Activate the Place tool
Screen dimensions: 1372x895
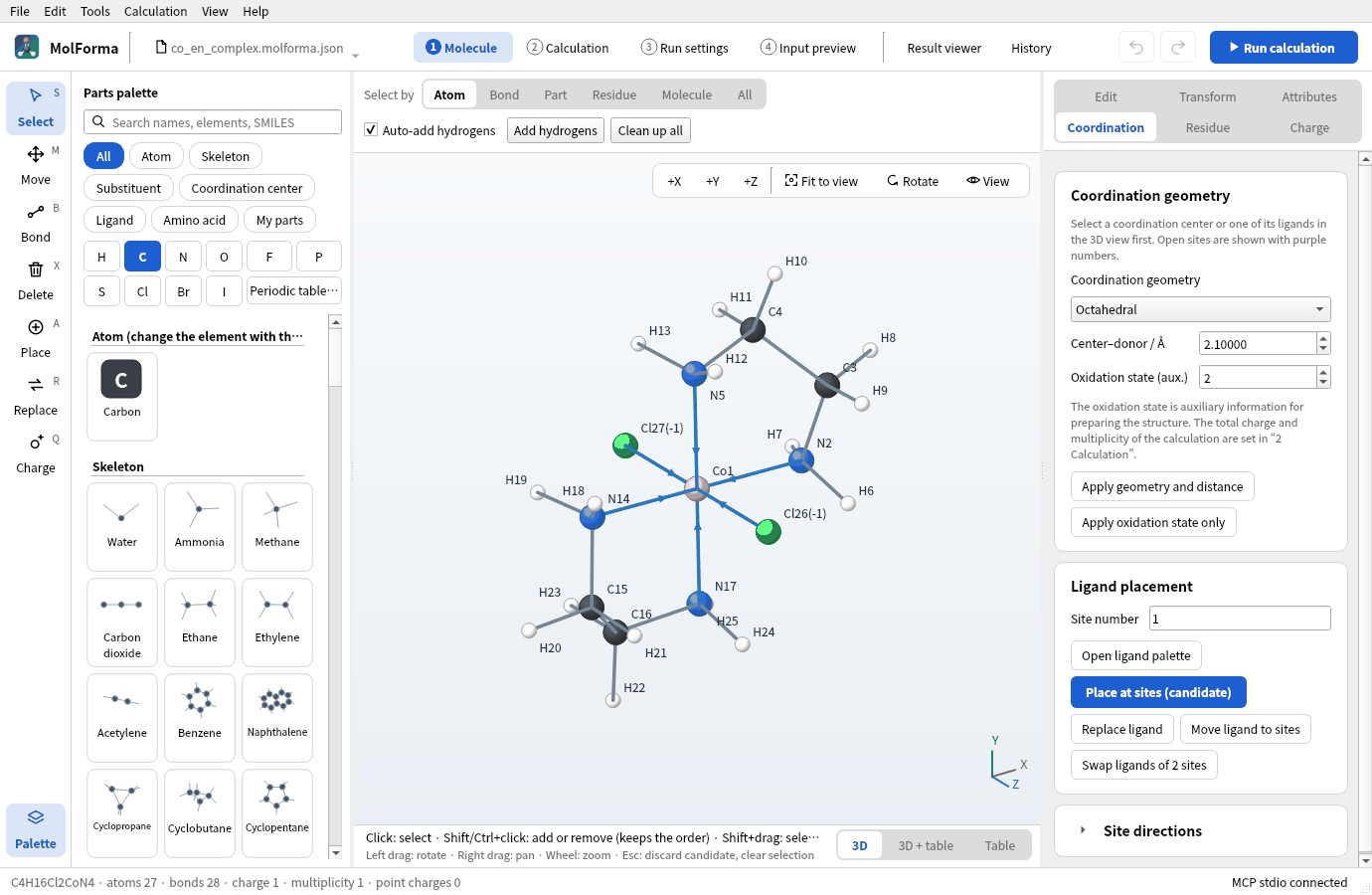tap(36, 338)
